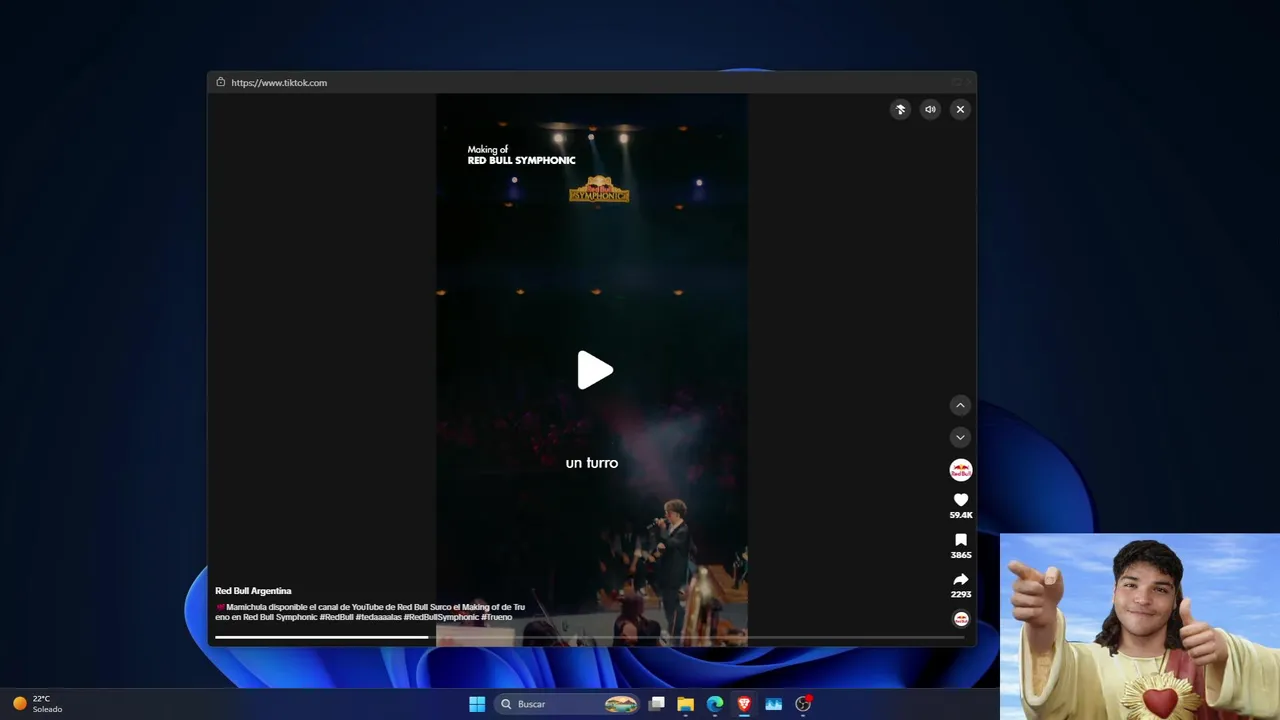Open File Explorer from the taskbar

[686, 704]
